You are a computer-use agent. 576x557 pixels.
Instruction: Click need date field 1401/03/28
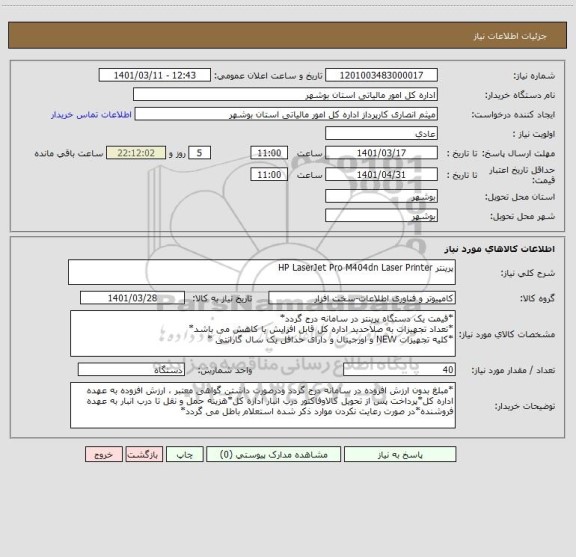(132, 298)
